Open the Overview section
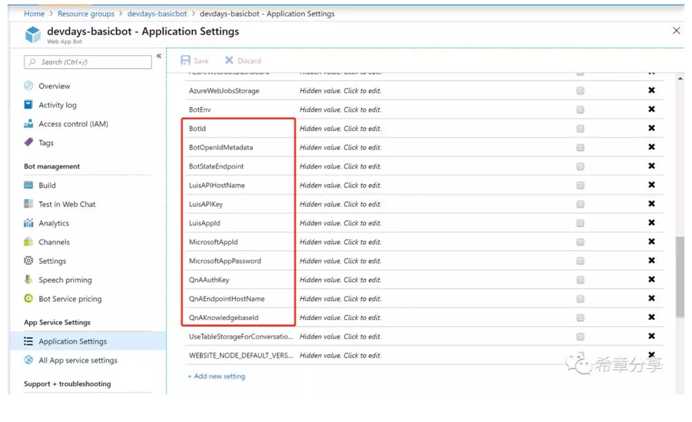 [x=54, y=86]
